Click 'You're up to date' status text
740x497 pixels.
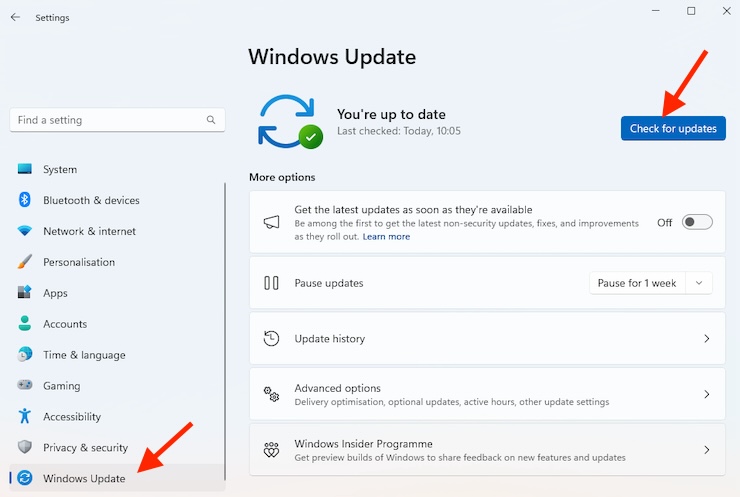click(x=391, y=114)
